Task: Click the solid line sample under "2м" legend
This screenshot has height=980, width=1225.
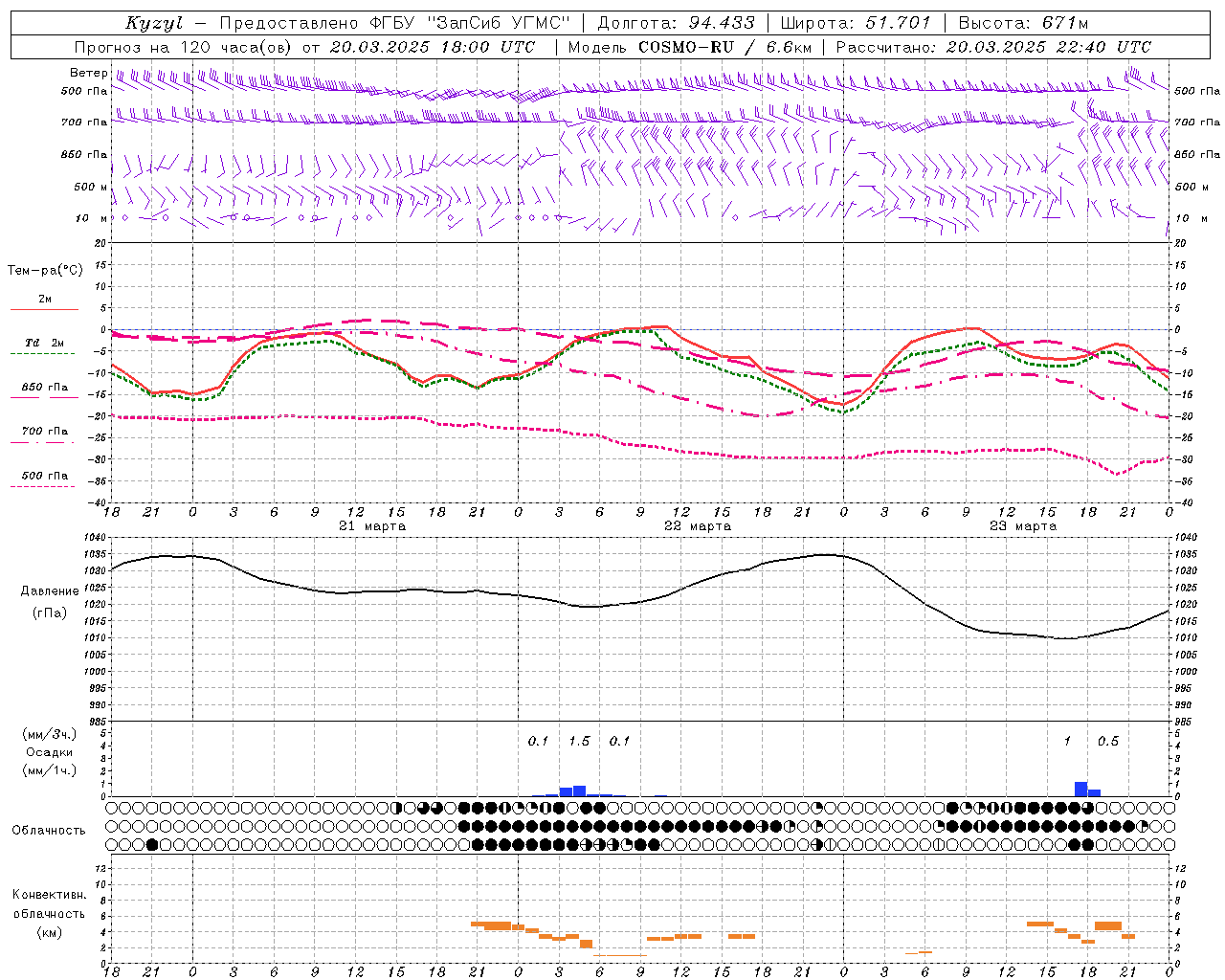Action: [44, 310]
